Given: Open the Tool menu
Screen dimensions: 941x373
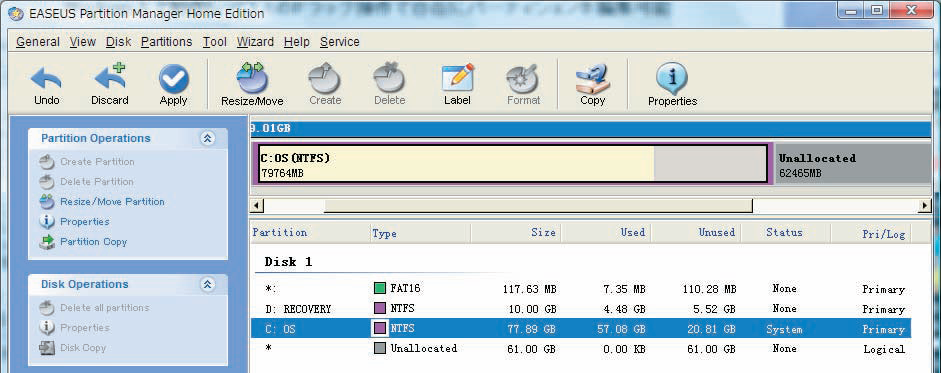Looking at the screenshot, I should [214, 42].
